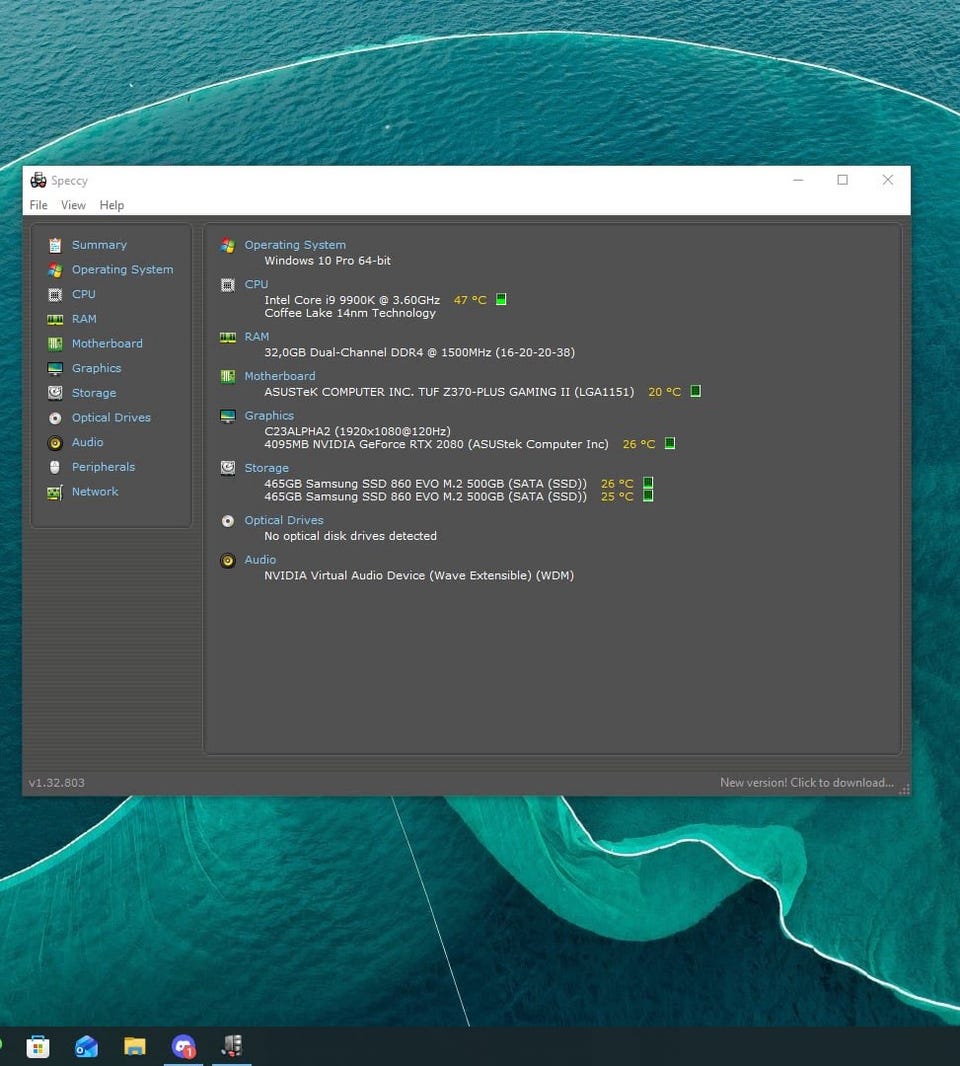The image size is (960, 1066).
Task: Open Peripherals in the sidebar
Action: pos(102,467)
